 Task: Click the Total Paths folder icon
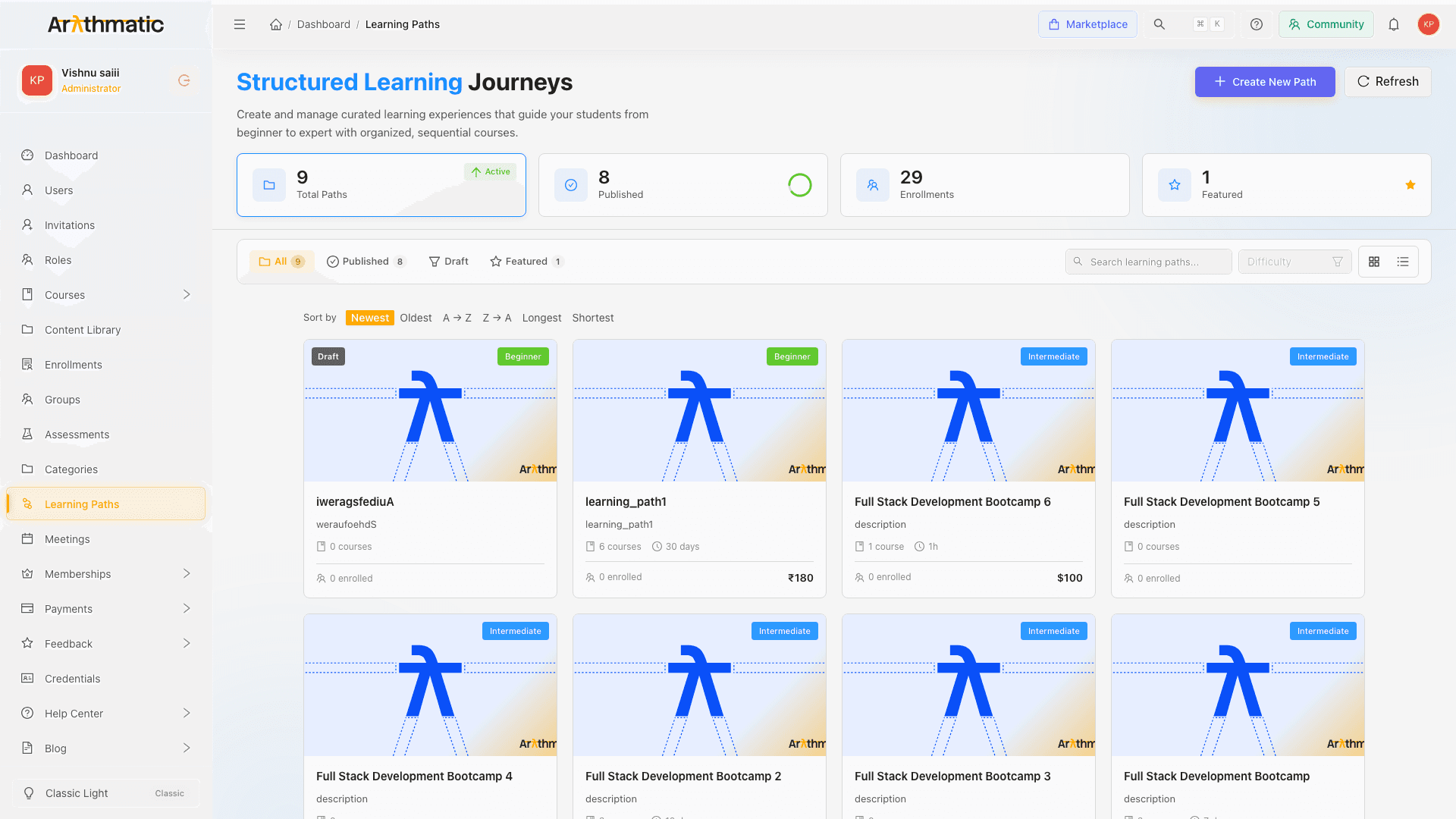(x=269, y=185)
